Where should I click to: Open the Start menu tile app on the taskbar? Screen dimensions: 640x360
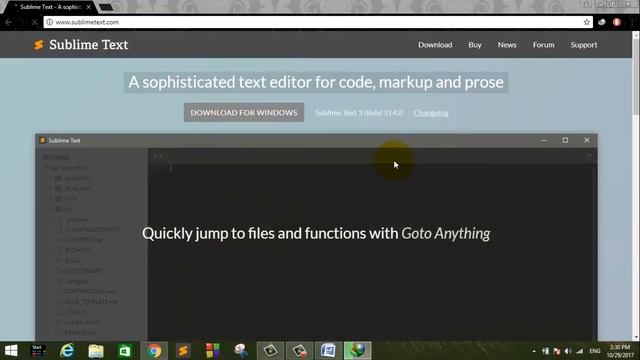[x=38, y=351]
